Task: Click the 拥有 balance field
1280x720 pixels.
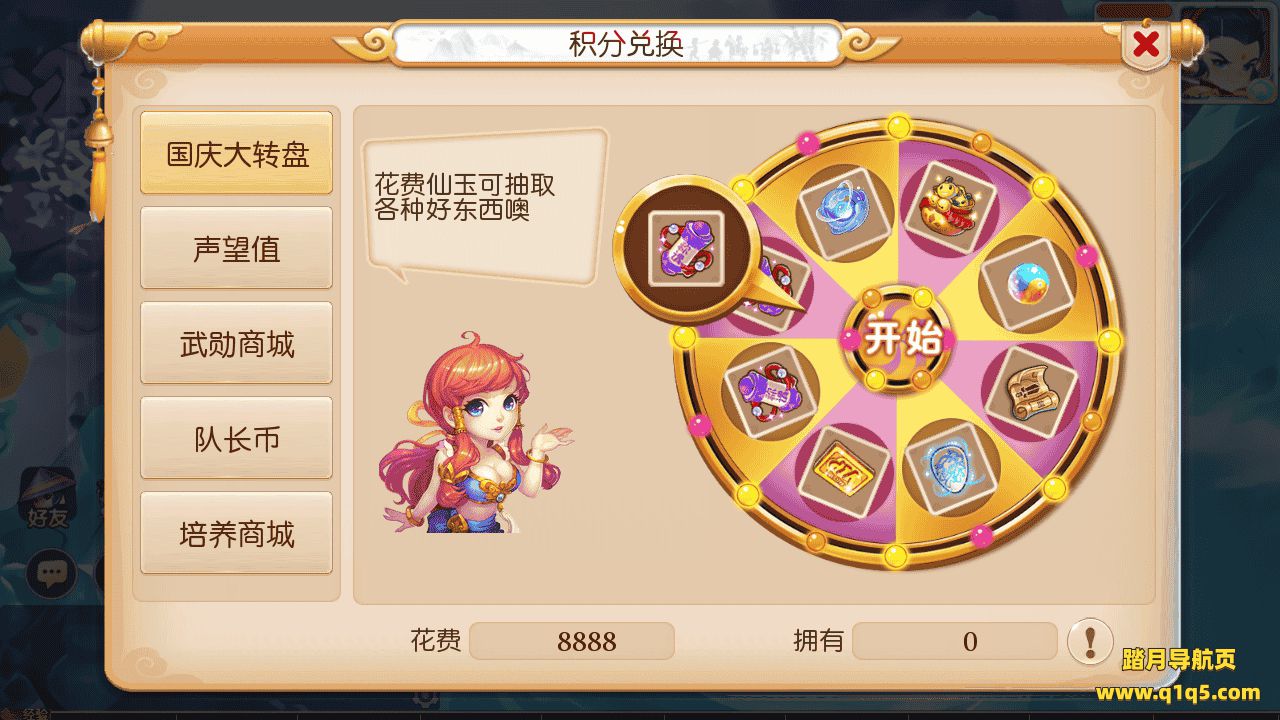Action: point(954,641)
